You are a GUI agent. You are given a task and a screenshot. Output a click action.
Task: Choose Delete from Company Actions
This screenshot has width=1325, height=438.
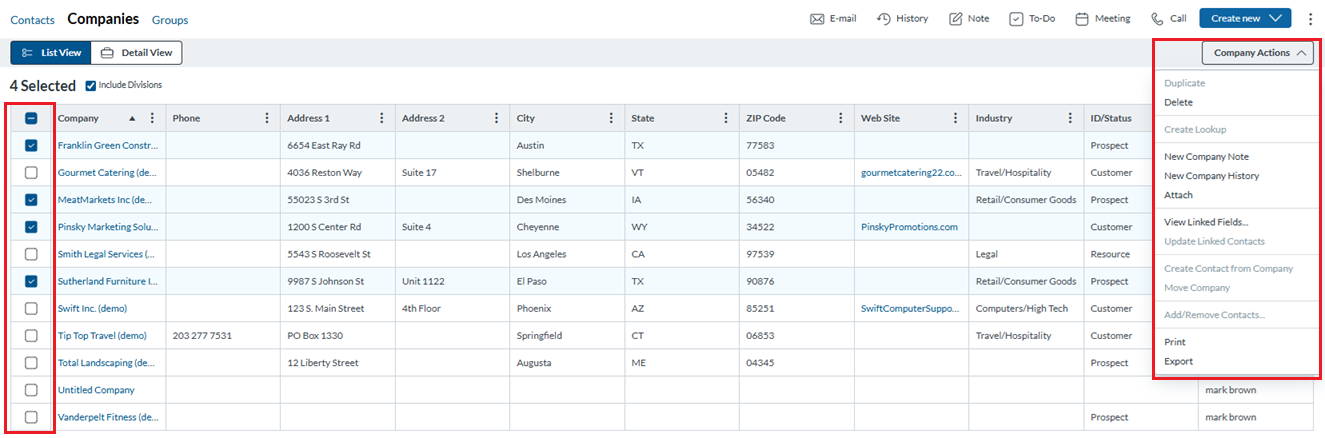point(1178,102)
